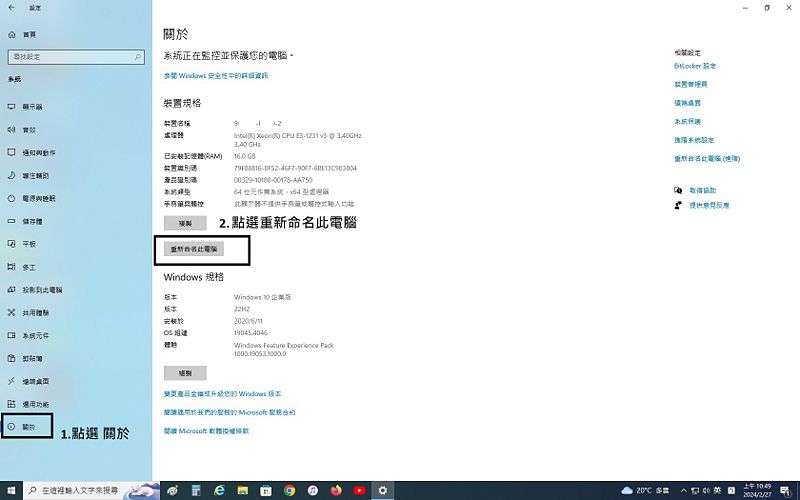Open Remote Desktop (遠端桌面) in left sidebar
Viewport: 800px width, 500px height.
(x=29, y=382)
